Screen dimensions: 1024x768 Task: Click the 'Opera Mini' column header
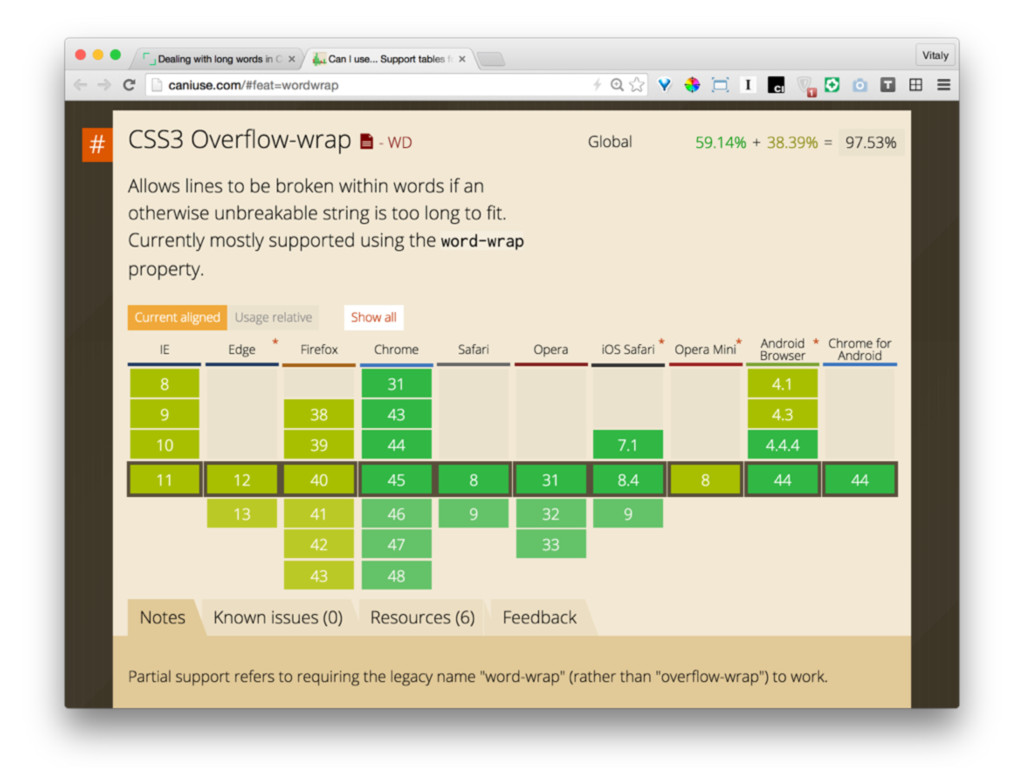pos(705,349)
